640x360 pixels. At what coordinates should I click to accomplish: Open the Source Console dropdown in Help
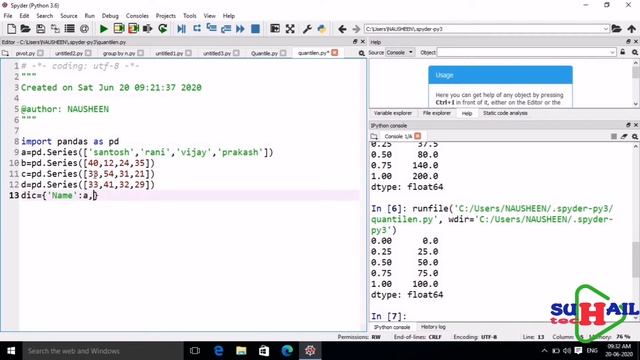pos(400,52)
